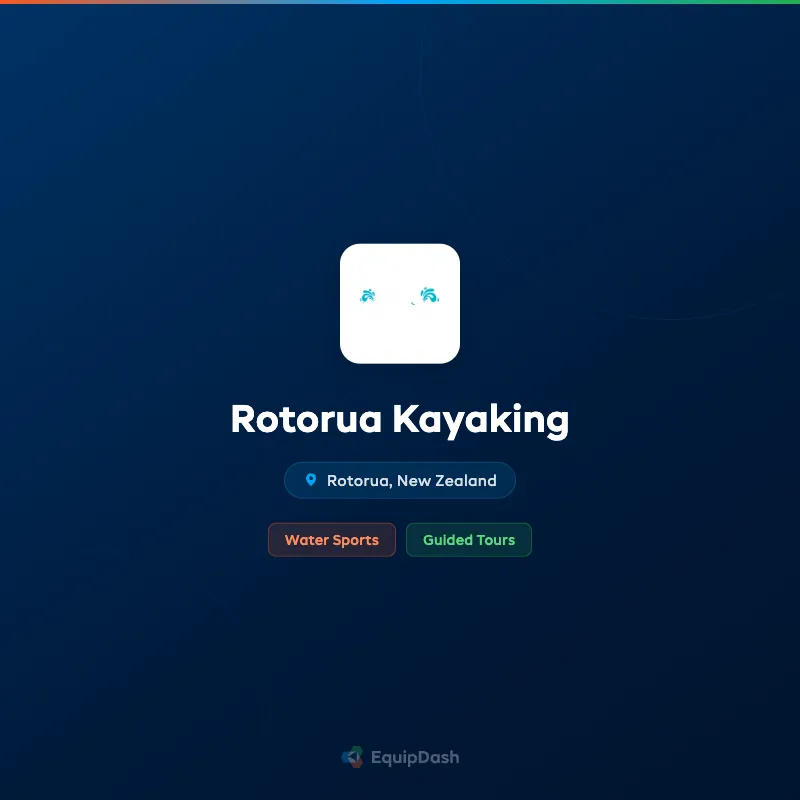Click the white logo card thumbnail

(x=400, y=305)
